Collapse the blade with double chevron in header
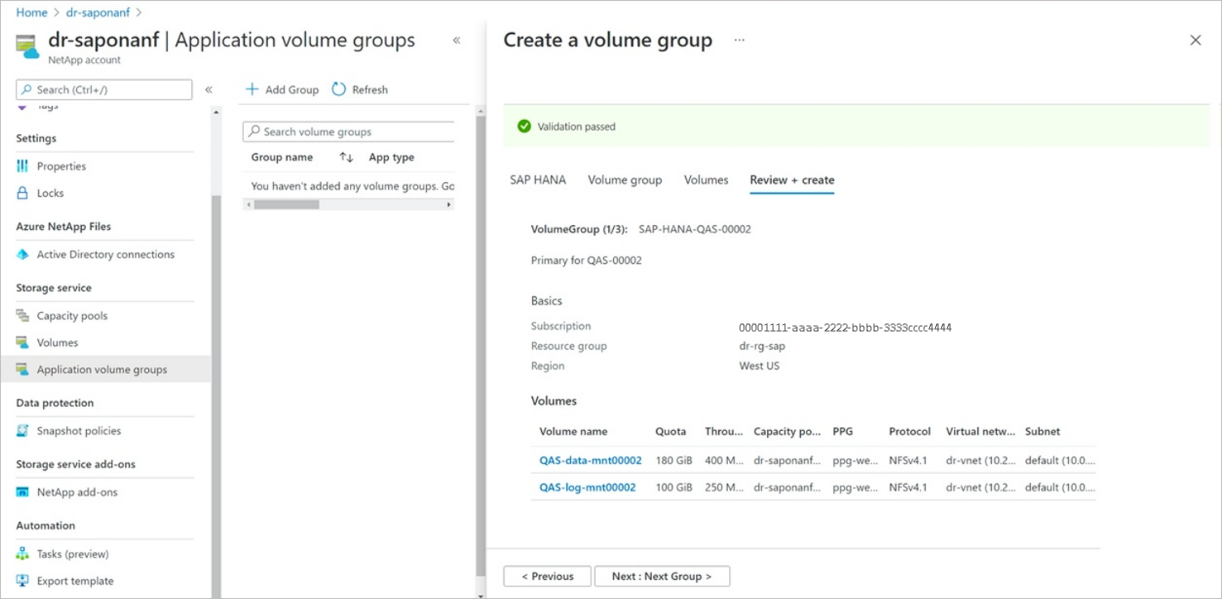This screenshot has width=1222, height=599. 456,40
